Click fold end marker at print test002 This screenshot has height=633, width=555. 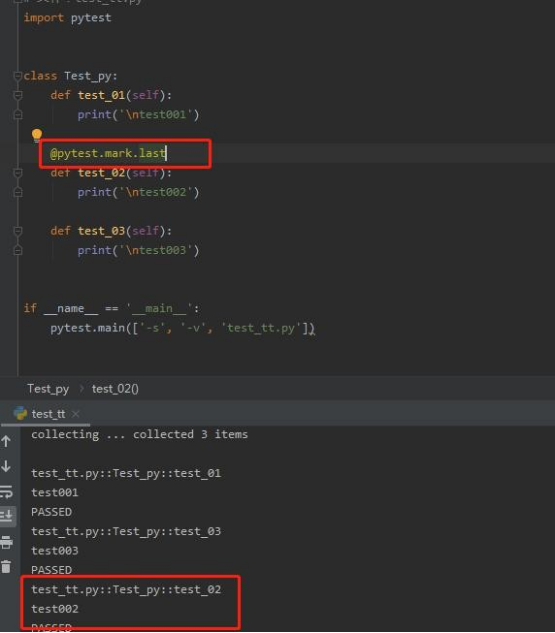[17, 193]
